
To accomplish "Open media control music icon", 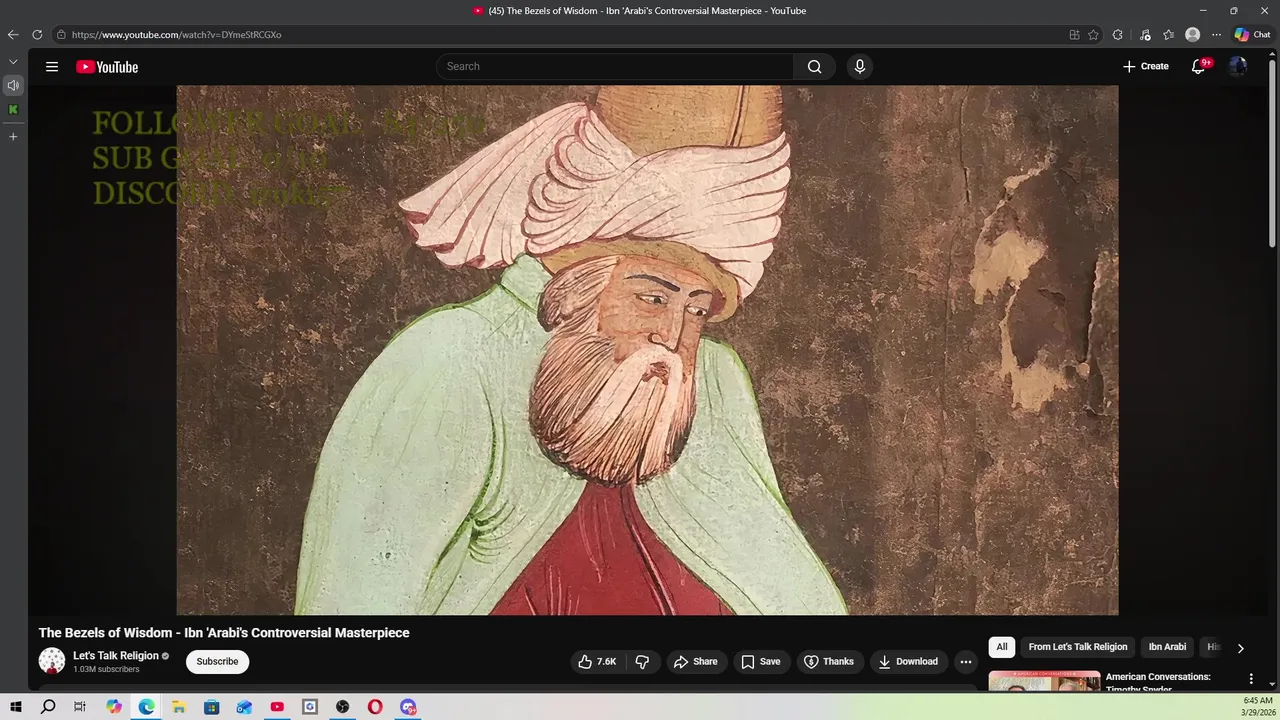I will [1145, 34].
